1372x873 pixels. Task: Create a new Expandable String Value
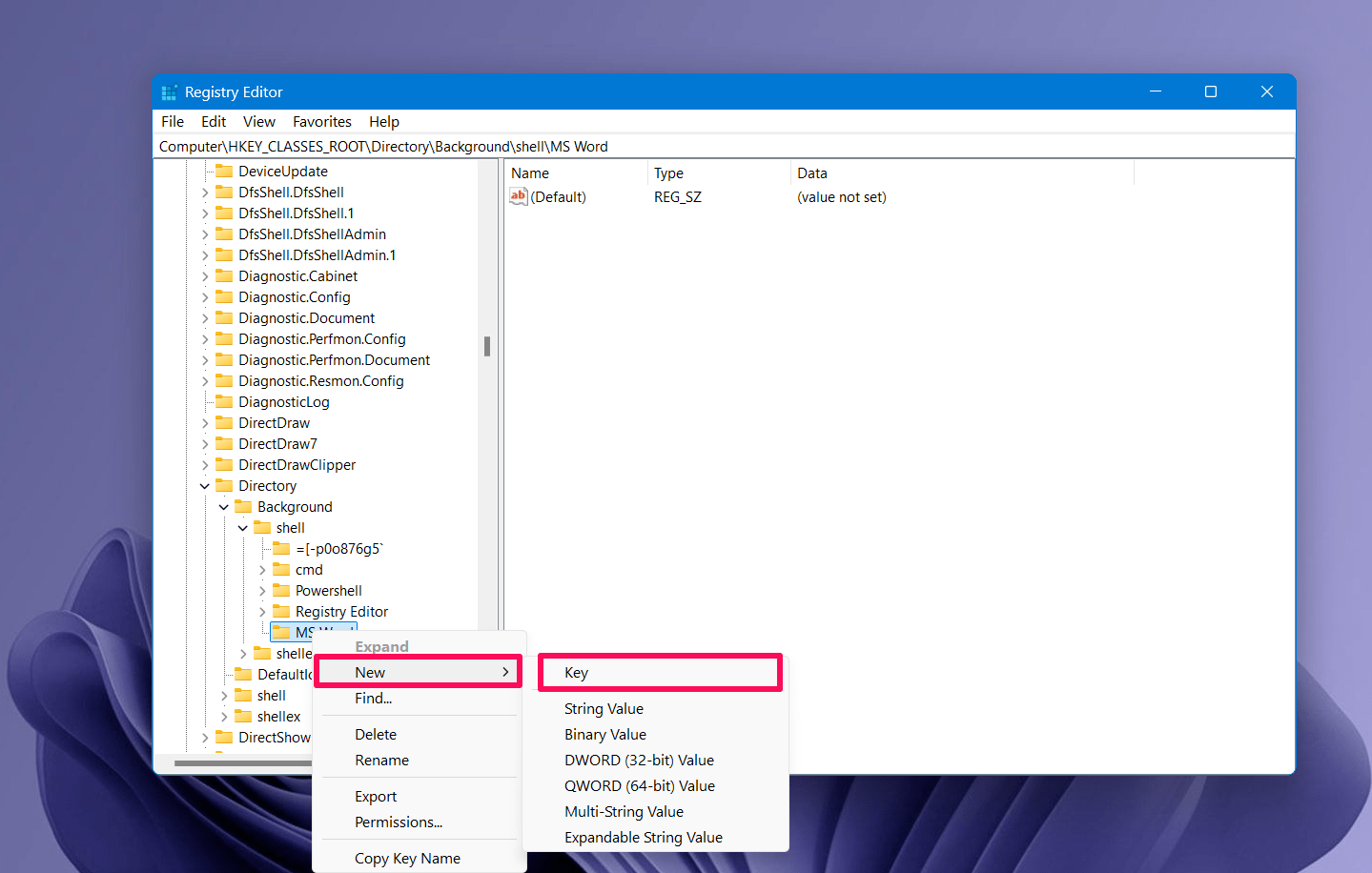point(644,838)
